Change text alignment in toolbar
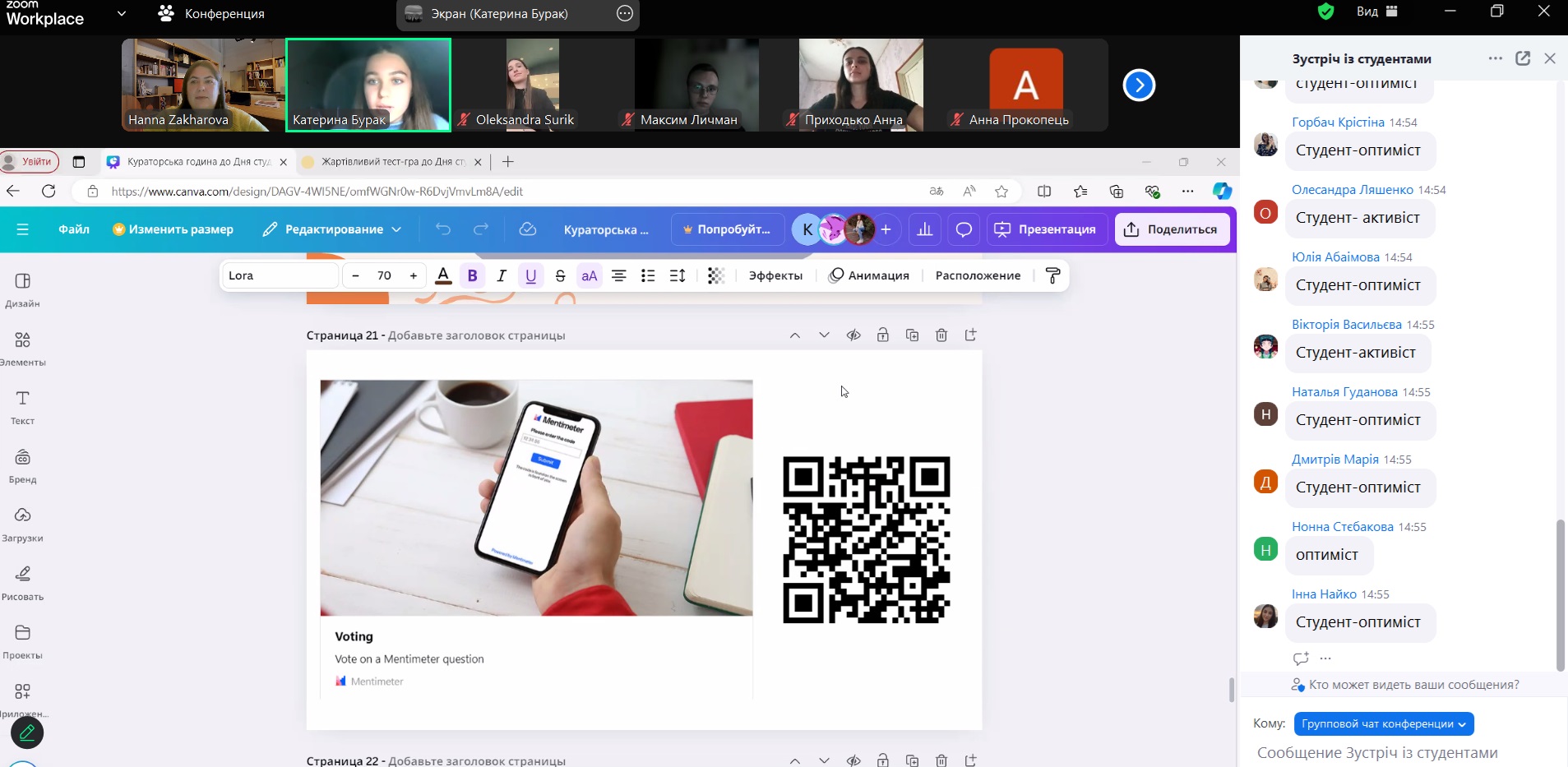1568x767 pixels. click(619, 275)
